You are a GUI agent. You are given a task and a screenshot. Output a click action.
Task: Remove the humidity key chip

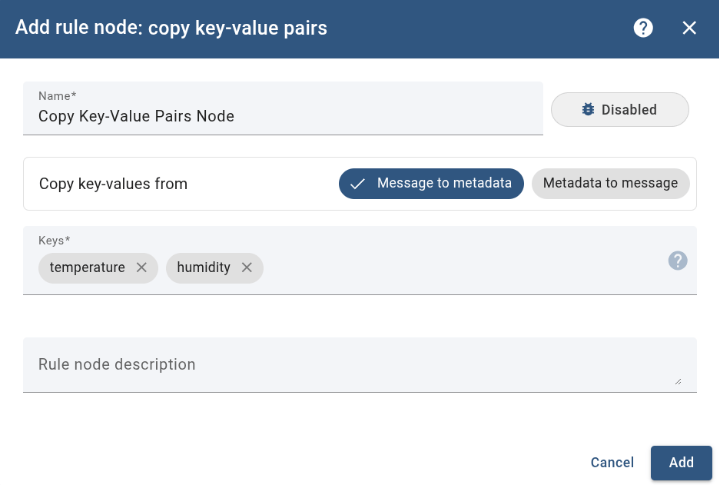[246, 268]
